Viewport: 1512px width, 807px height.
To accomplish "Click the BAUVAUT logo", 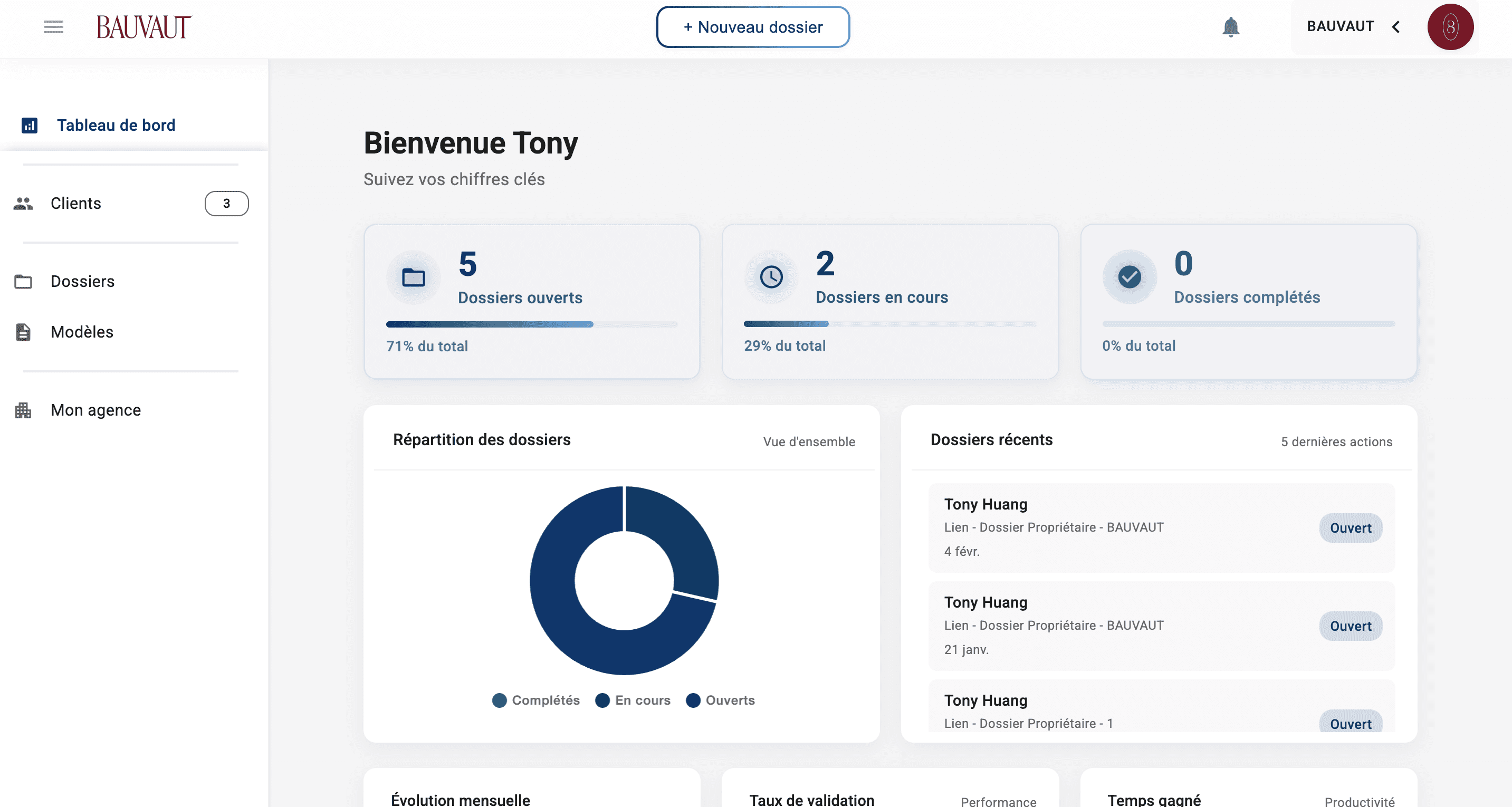I will click(144, 27).
